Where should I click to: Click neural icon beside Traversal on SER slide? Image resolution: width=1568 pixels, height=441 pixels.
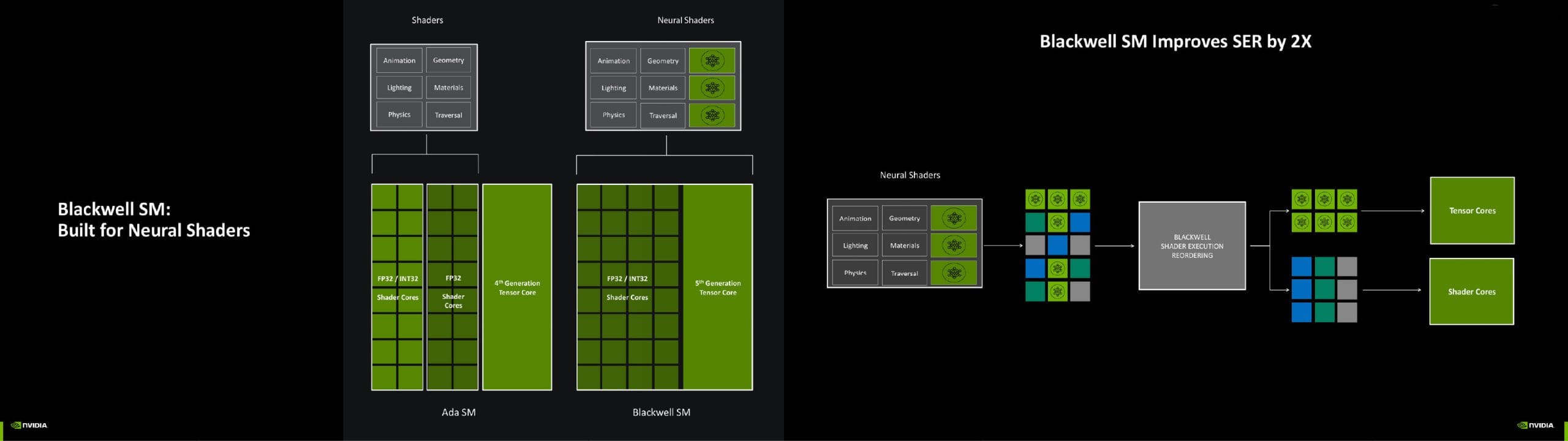tap(954, 273)
